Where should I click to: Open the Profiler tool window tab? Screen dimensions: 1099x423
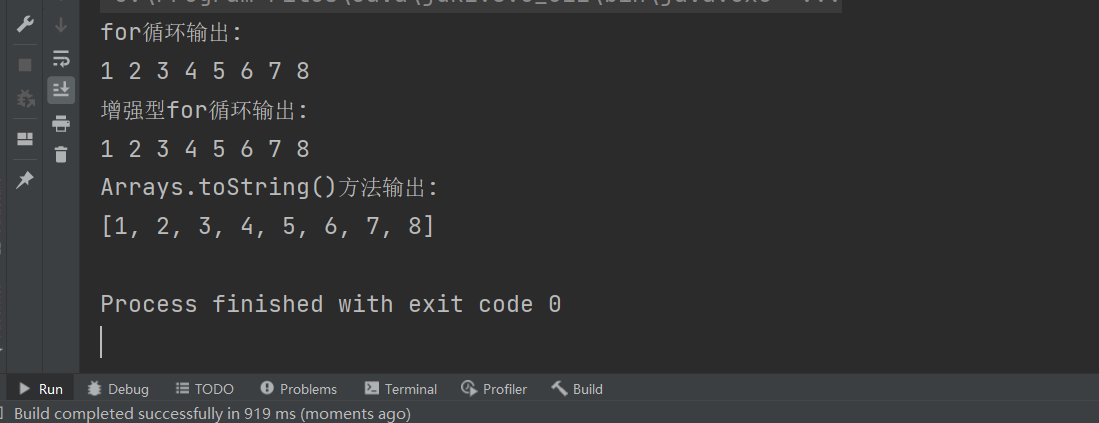tap(493, 389)
